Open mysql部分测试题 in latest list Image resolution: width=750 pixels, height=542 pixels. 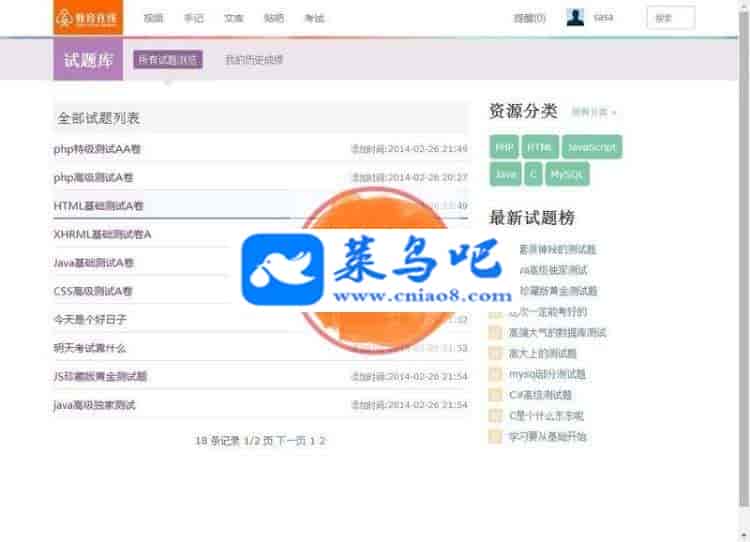coord(547,374)
